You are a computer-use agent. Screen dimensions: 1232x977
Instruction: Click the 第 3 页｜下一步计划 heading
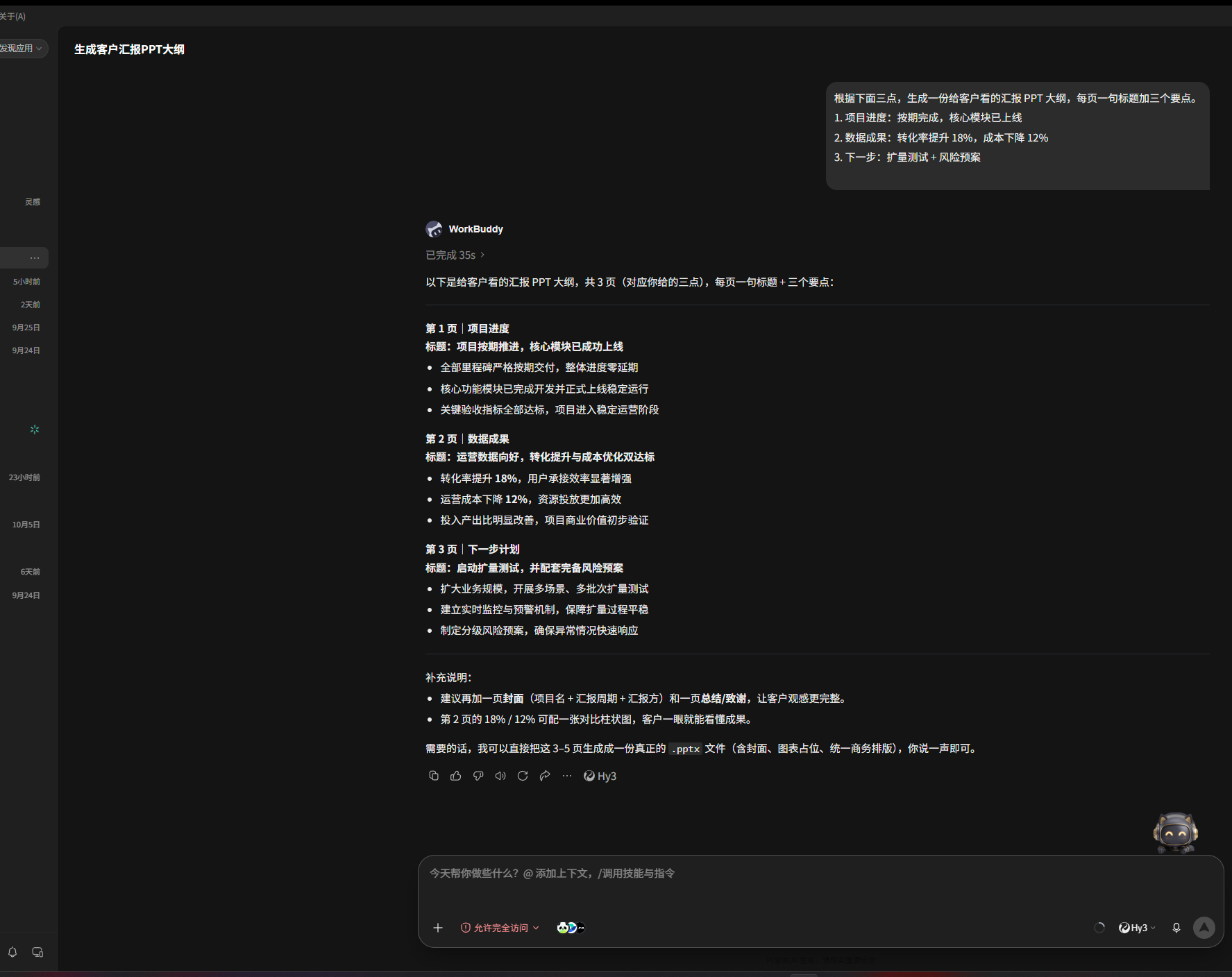coord(472,549)
